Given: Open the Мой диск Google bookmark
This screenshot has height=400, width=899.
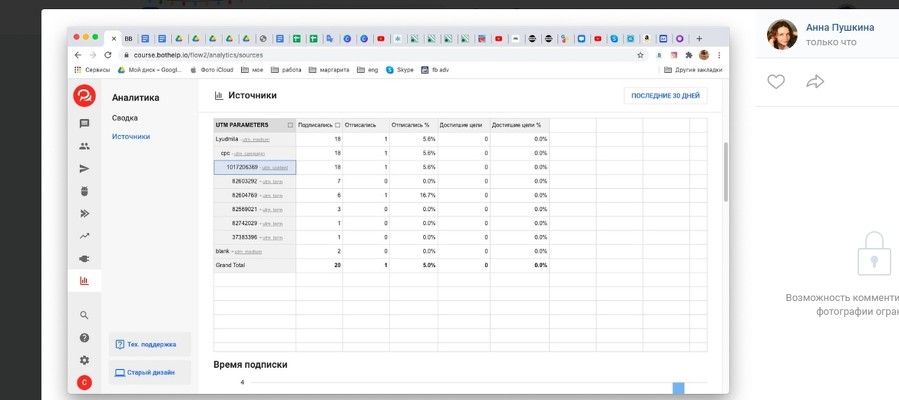Looking at the screenshot, I should [x=149, y=70].
